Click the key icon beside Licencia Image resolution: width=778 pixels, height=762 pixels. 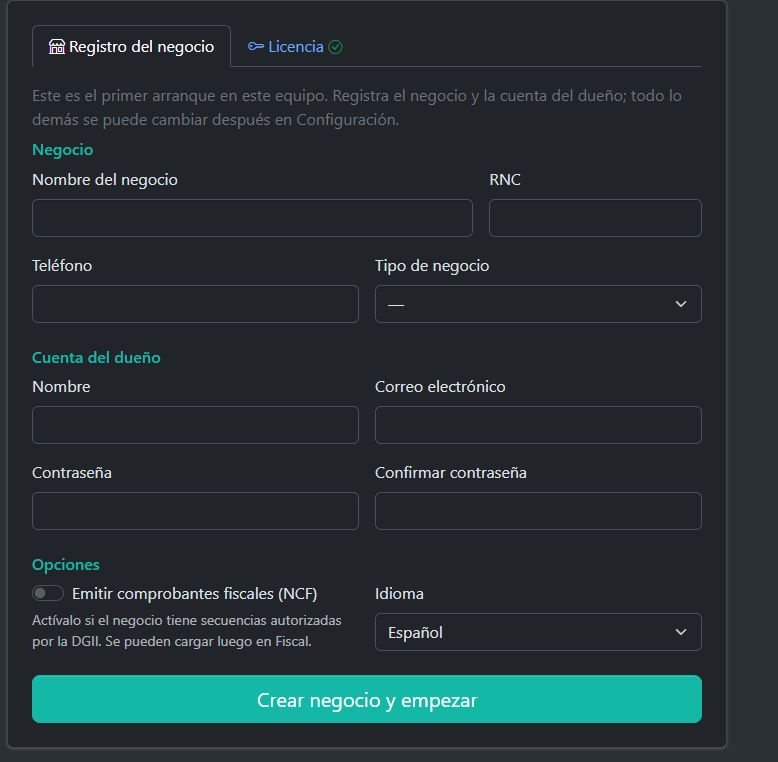(x=256, y=47)
